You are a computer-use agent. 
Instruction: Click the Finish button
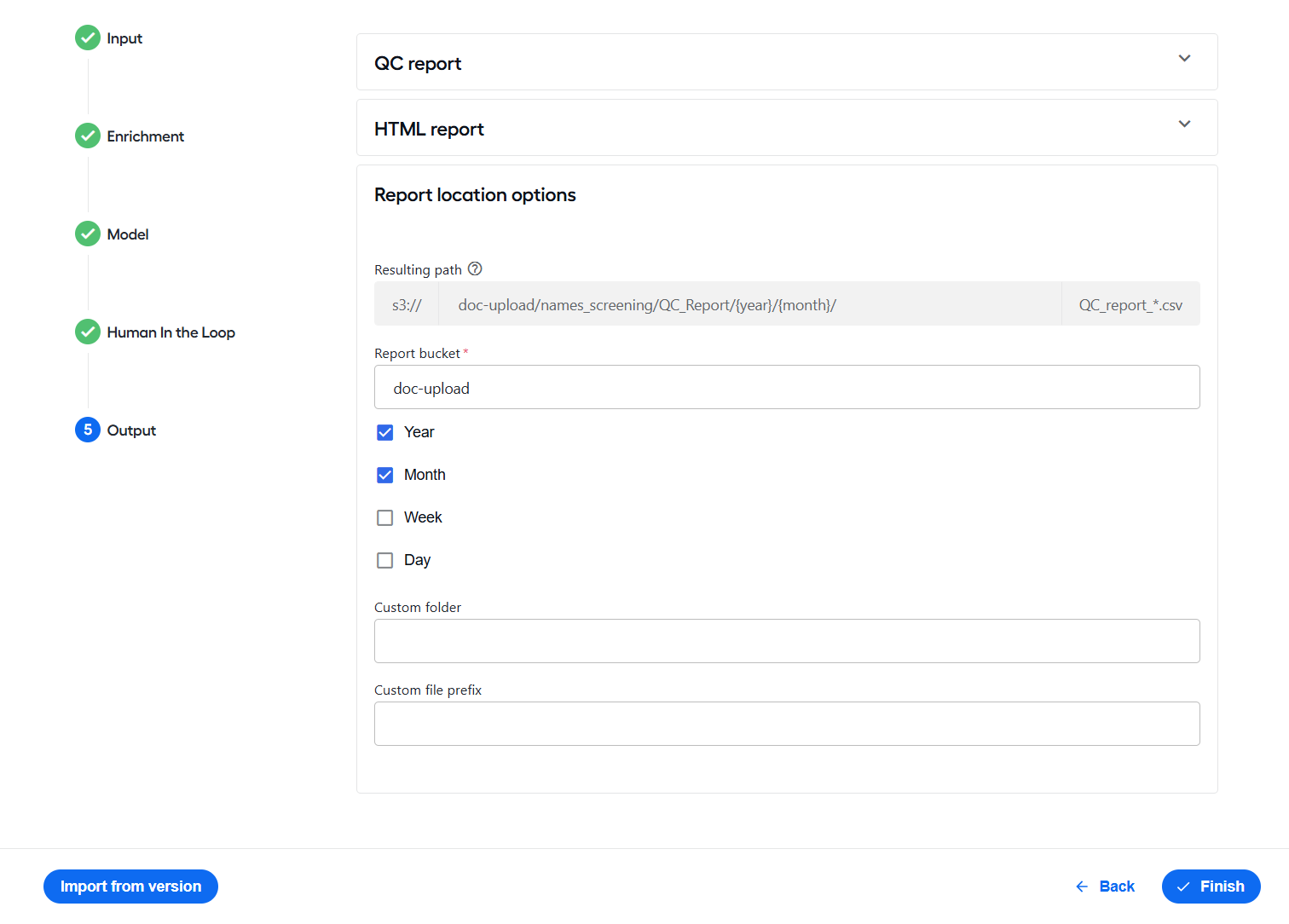click(1211, 886)
